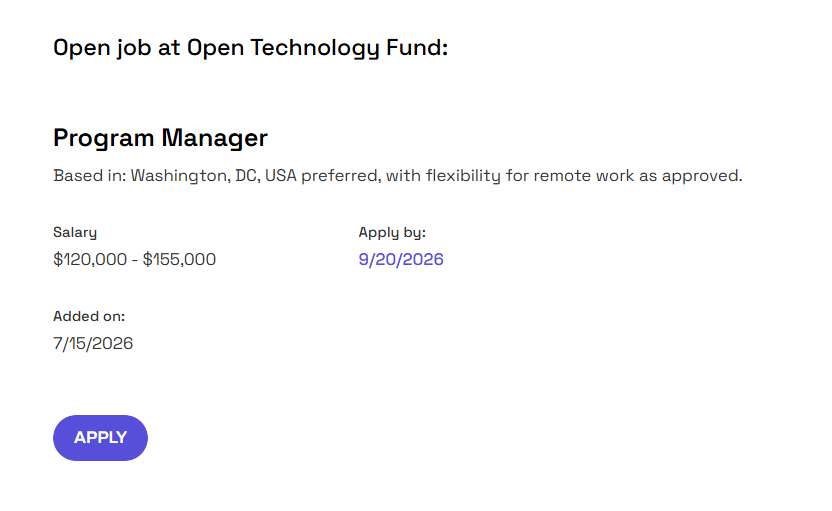Select the 7/15/2026 added-on date
The width and height of the screenshot is (832, 511).
[93, 343]
